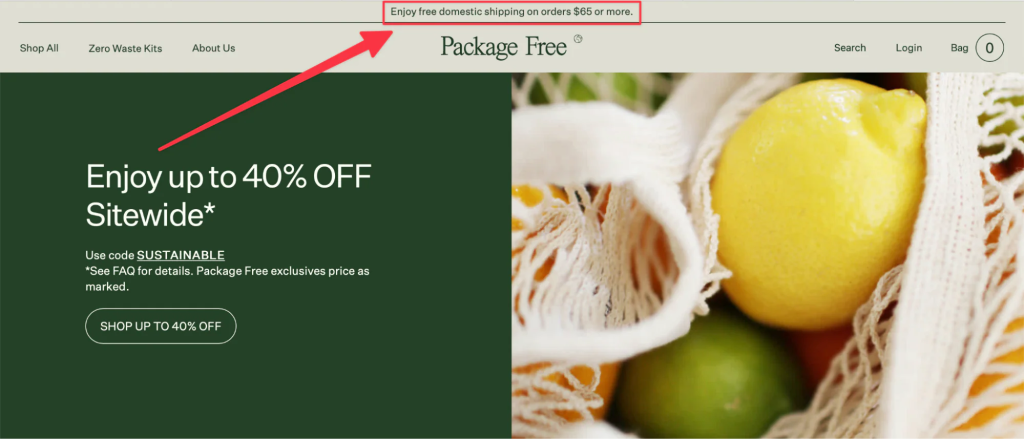Click the SUSTAINABLE promo code link

tap(181, 255)
